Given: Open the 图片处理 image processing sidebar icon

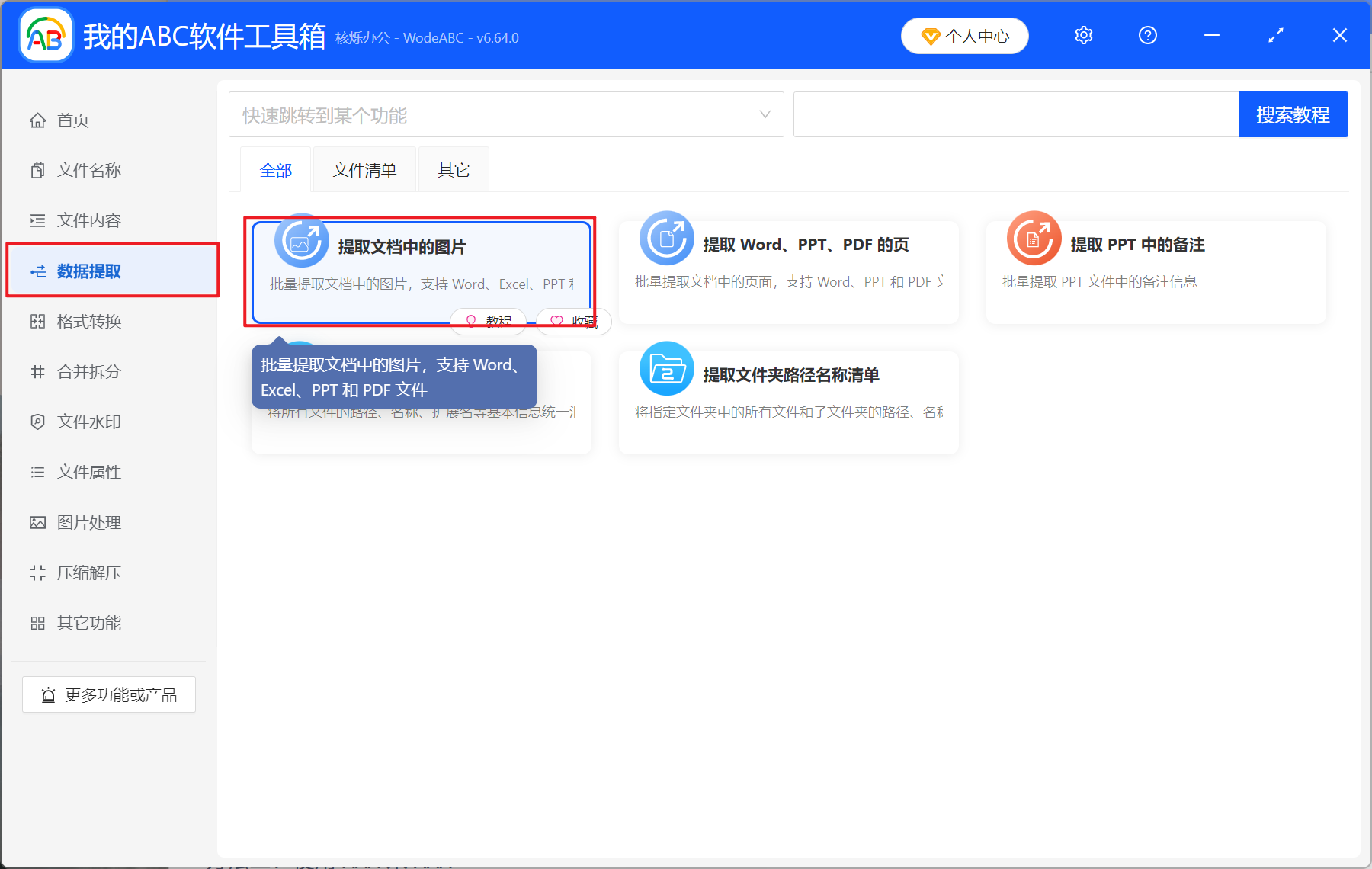Looking at the screenshot, I should coord(38,522).
